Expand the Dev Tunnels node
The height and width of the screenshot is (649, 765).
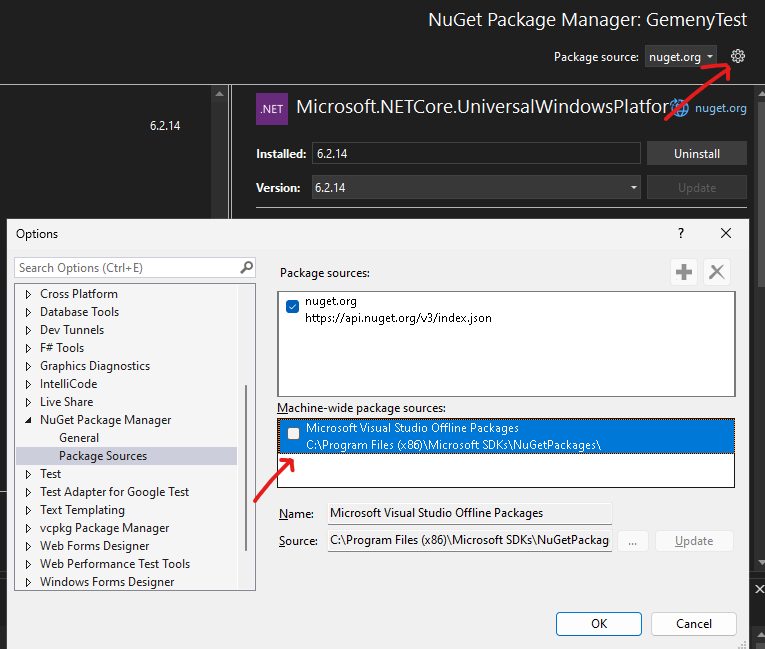tap(28, 330)
